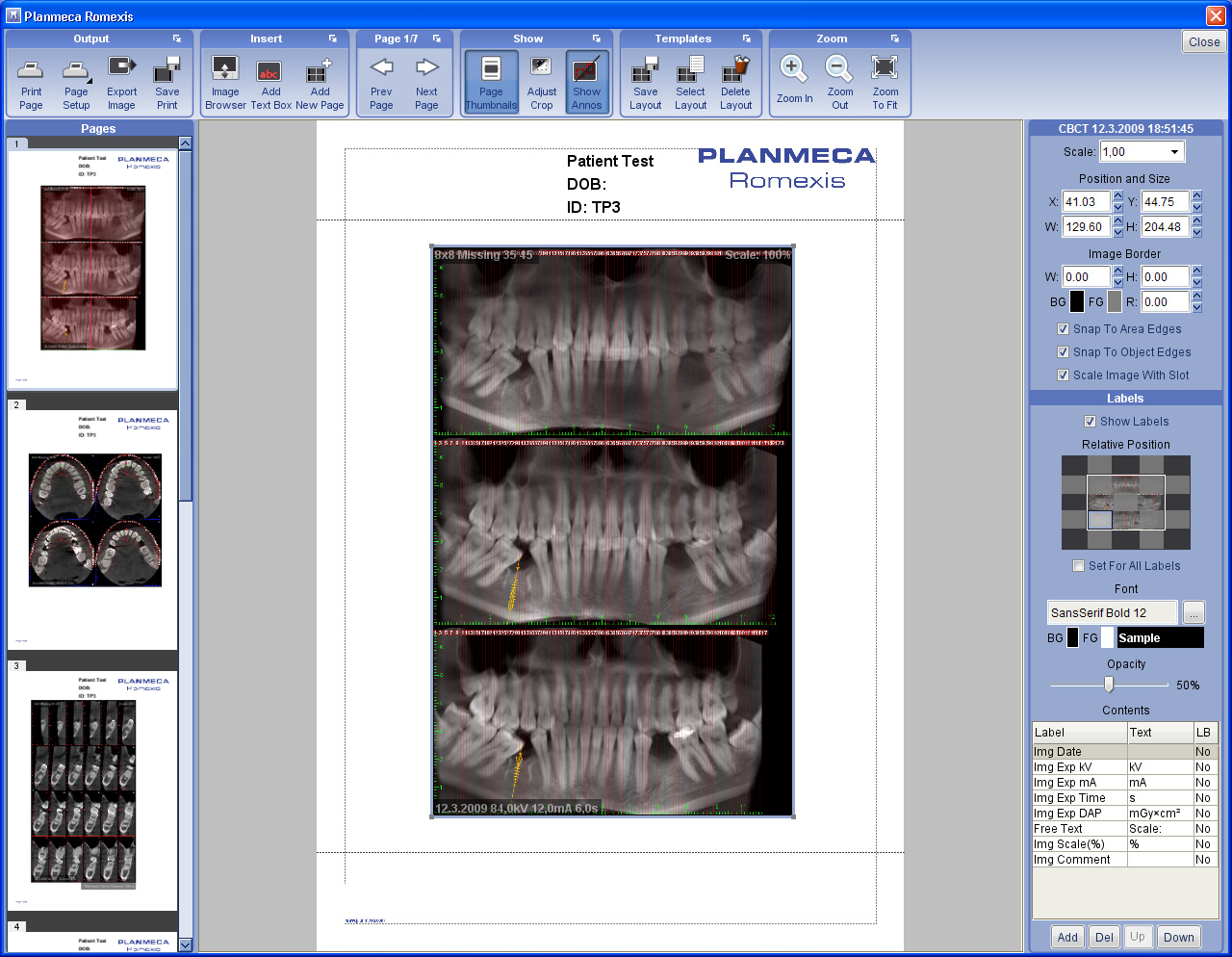The width and height of the screenshot is (1232, 957).
Task: Click the Del label button
Action: [x=1104, y=937]
